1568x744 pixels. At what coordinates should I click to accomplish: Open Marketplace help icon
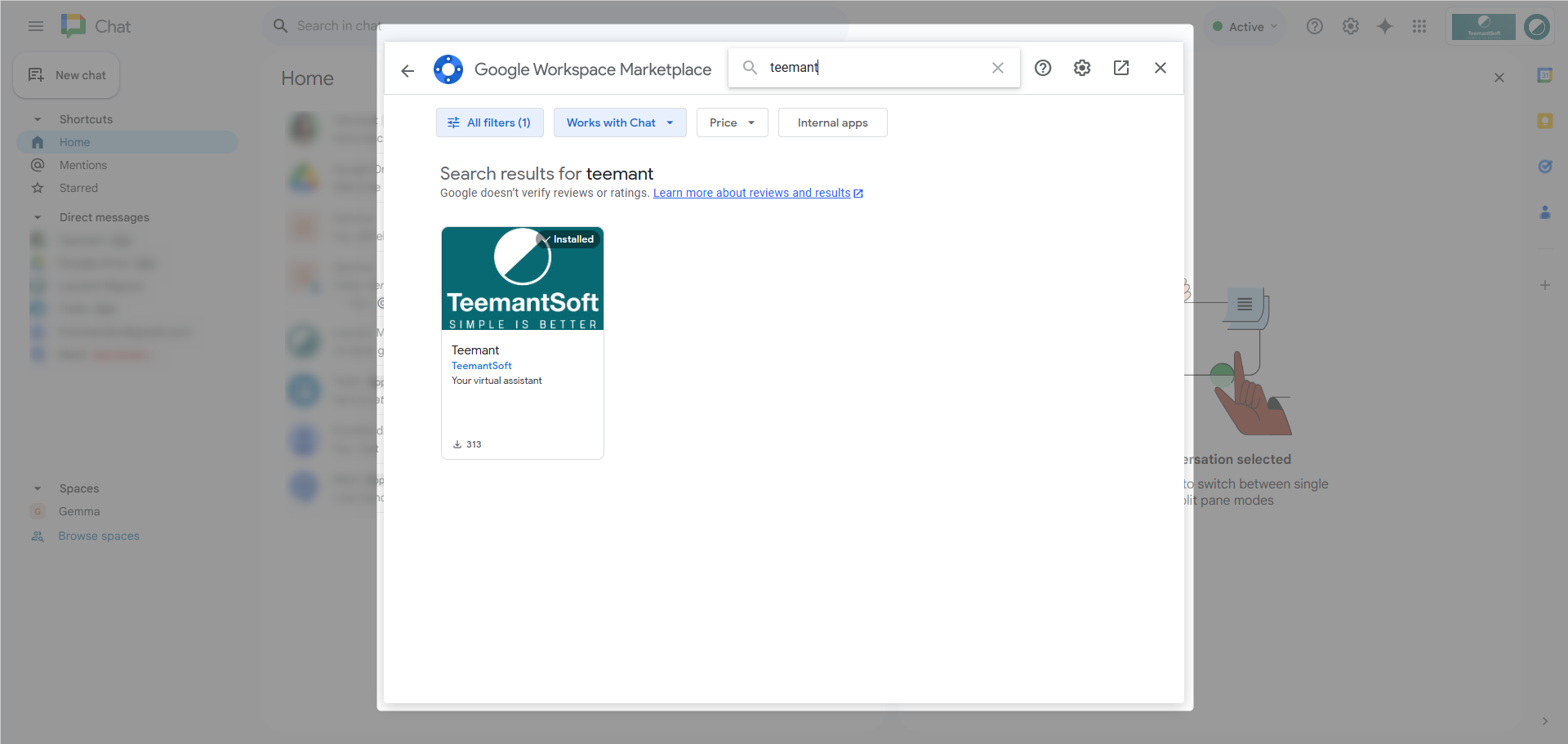(x=1043, y=68)
